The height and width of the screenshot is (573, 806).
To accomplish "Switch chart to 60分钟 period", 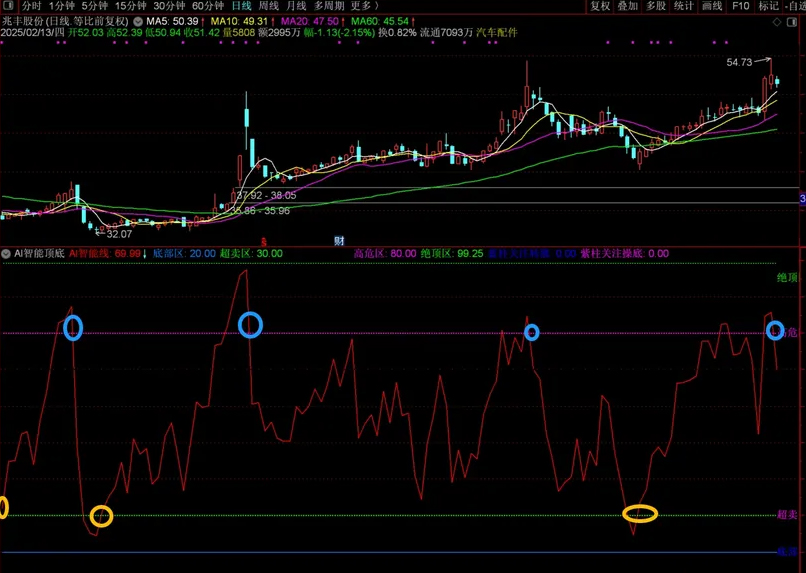I will pos(208,6).
